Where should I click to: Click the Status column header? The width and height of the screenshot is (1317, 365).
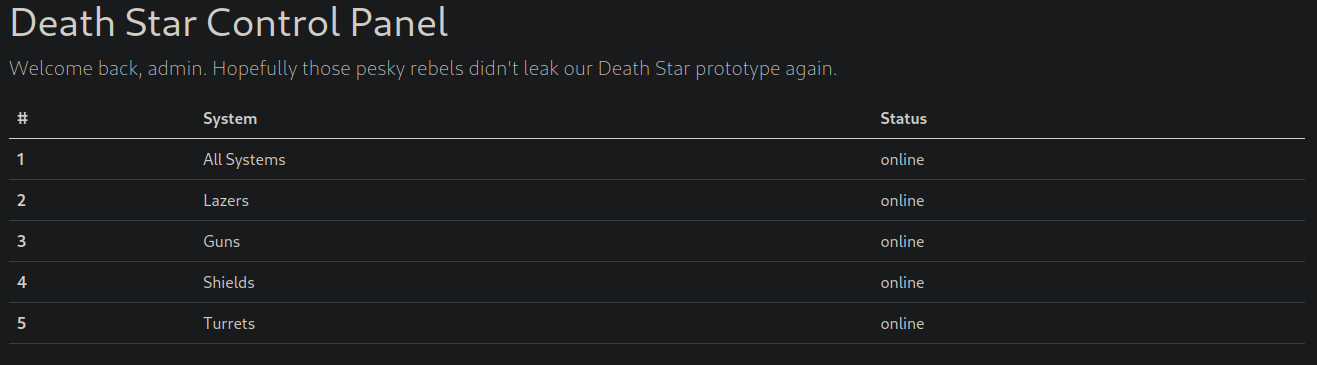click(903, 118)
